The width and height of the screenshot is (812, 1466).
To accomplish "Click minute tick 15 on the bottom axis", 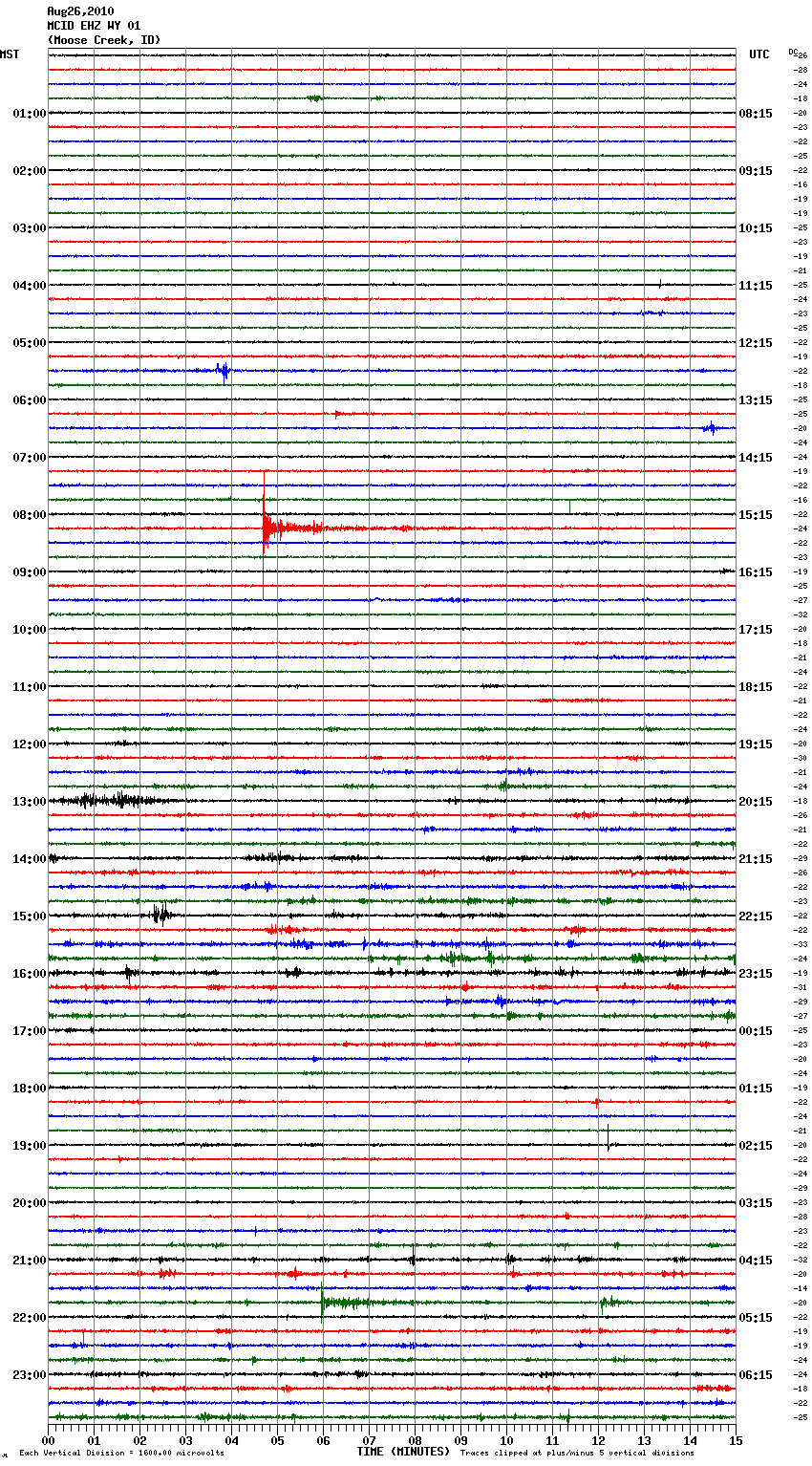I will [736, 1440].
